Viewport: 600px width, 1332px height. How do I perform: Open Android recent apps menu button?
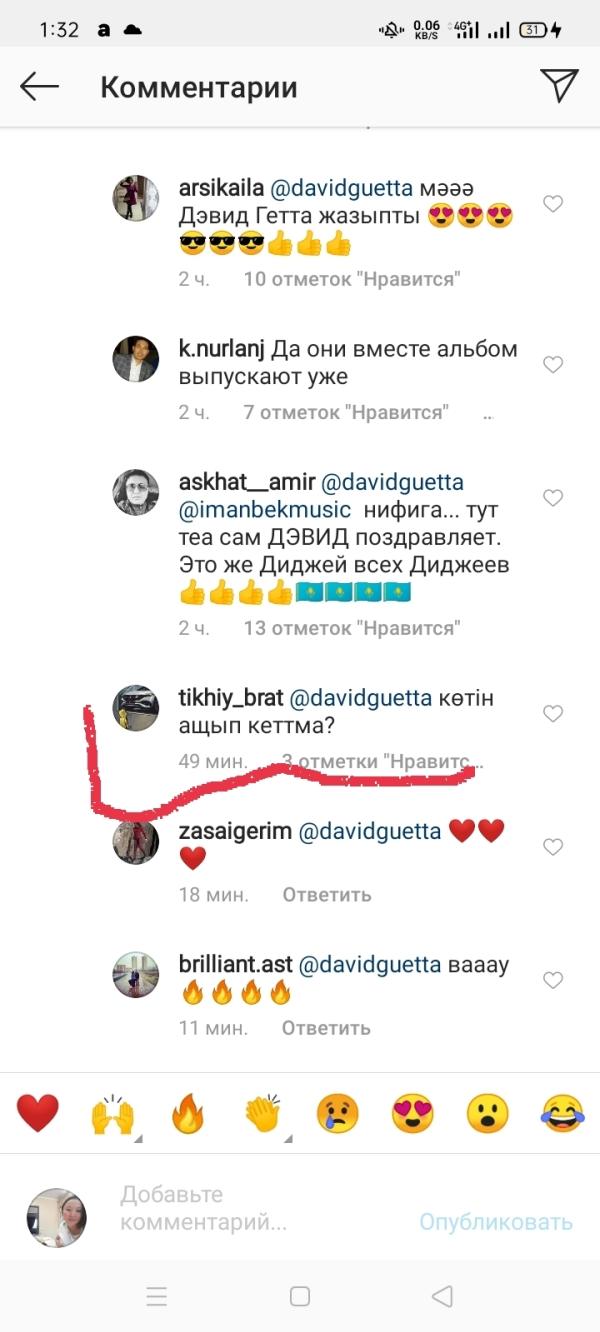157,1297
